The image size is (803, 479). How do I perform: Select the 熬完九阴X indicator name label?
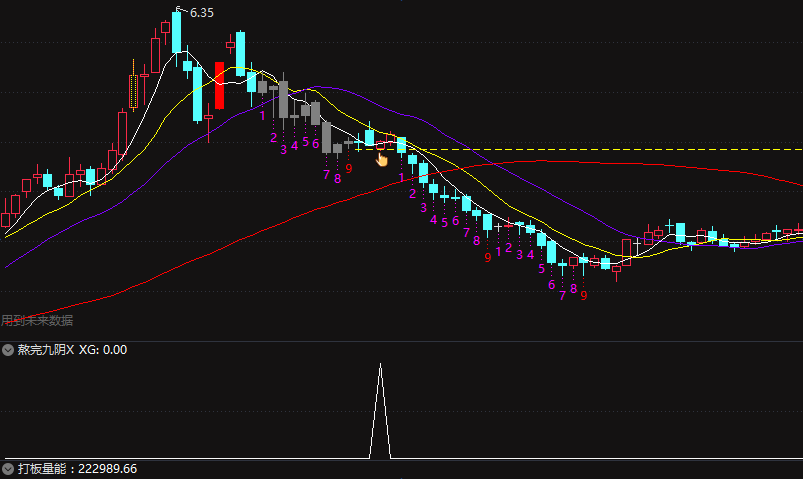pyautogui.click(x=46, y=350)
